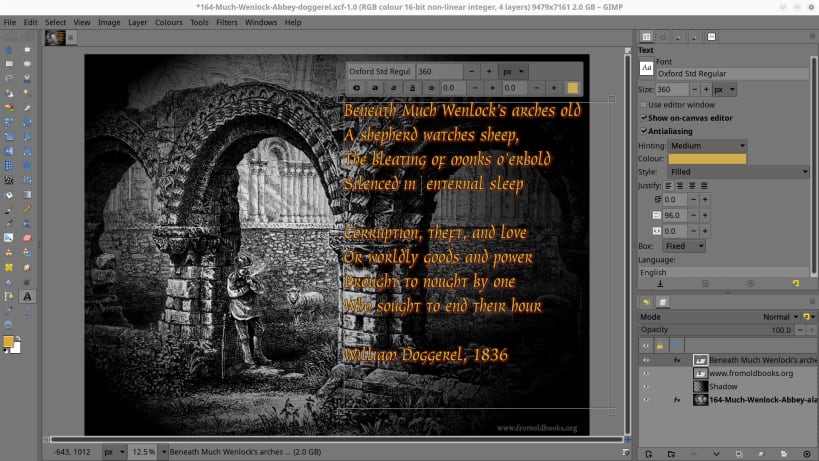Screen dimensions: 819x461
Task: Hide the Shadow layer using its eye icon
Action: click(646, 386)
